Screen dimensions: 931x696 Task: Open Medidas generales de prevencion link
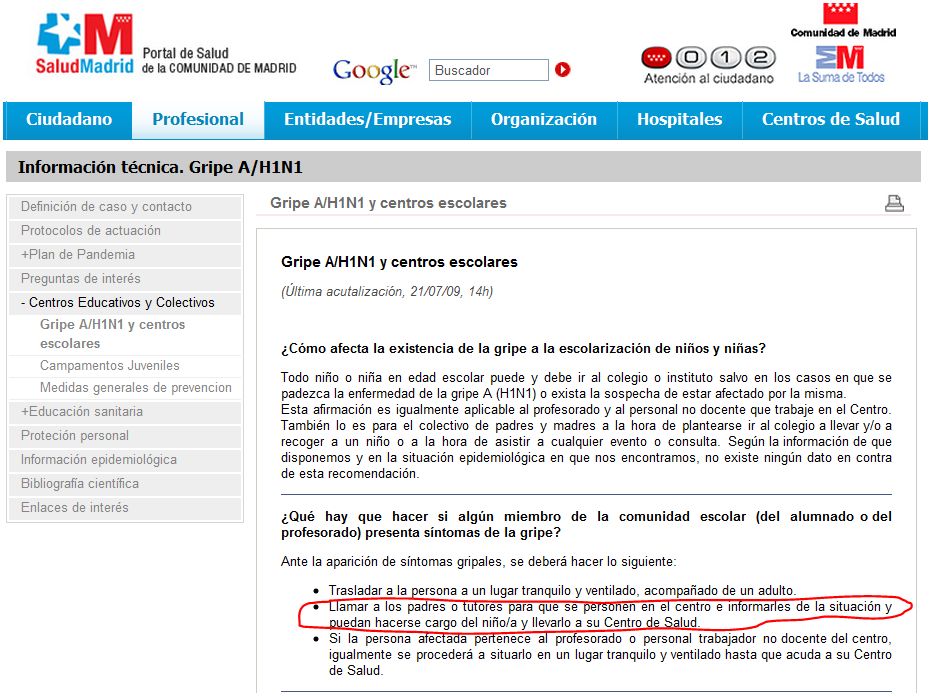tap(136, 388)
